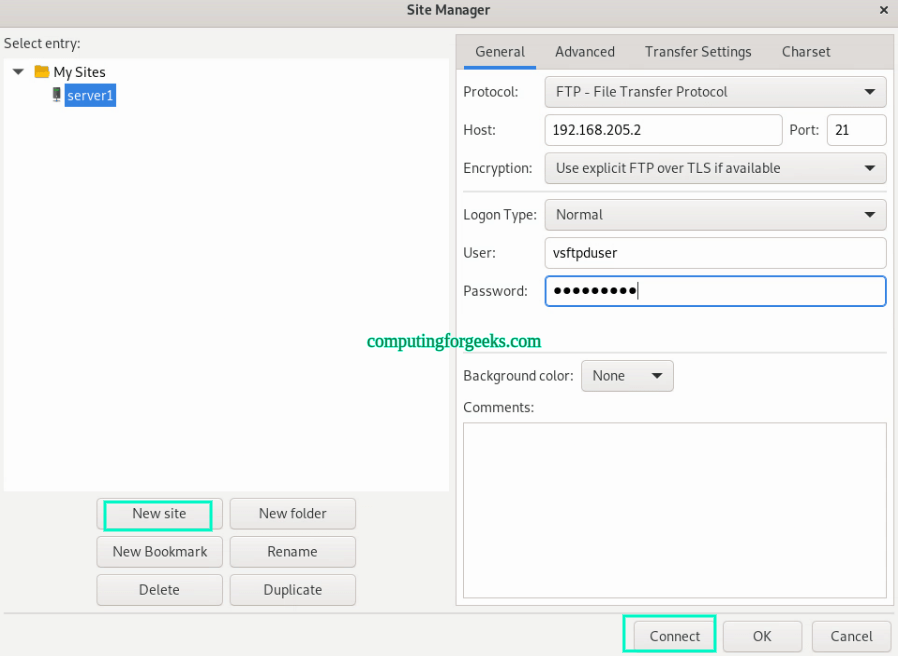Rename the server1 site

click(292, 551)
